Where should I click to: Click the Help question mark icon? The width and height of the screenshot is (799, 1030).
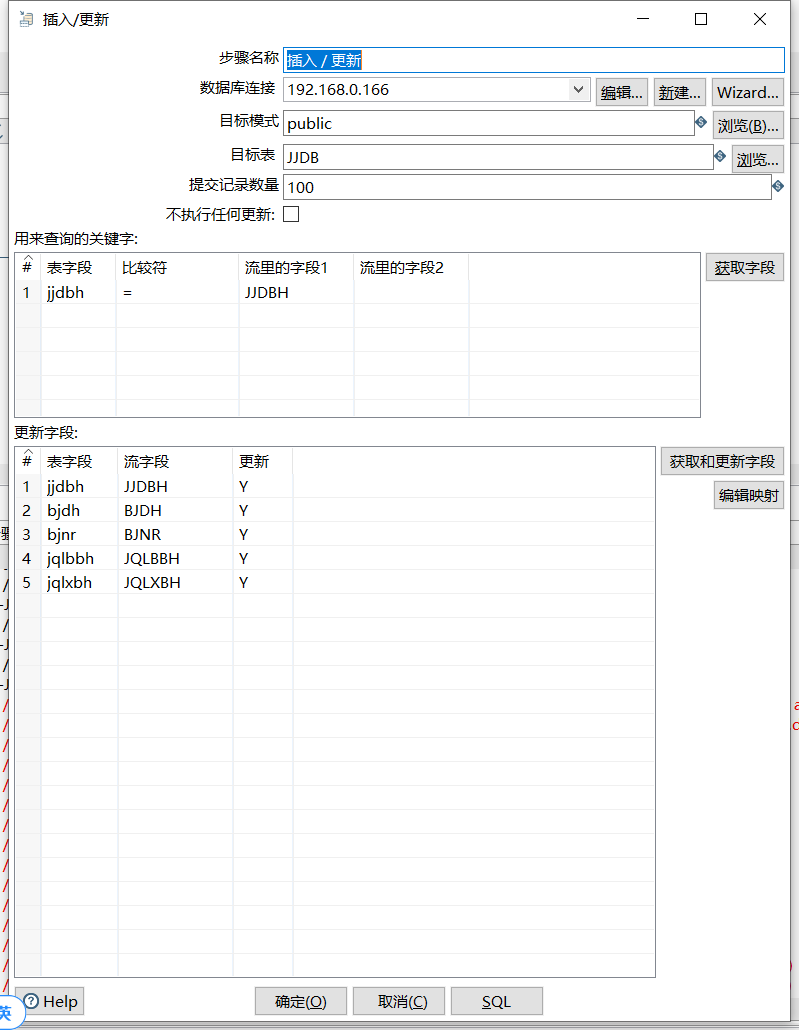click(x=31, y=1001)
